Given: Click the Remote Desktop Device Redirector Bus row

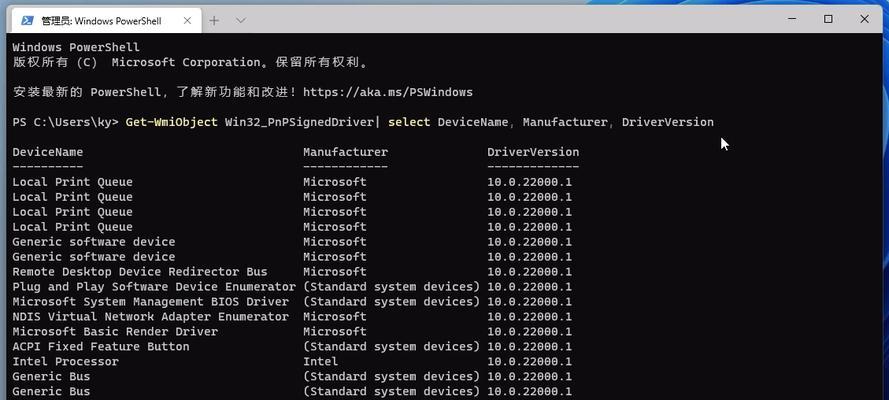Looking at the screenshot, I should [x=292, y=272].
